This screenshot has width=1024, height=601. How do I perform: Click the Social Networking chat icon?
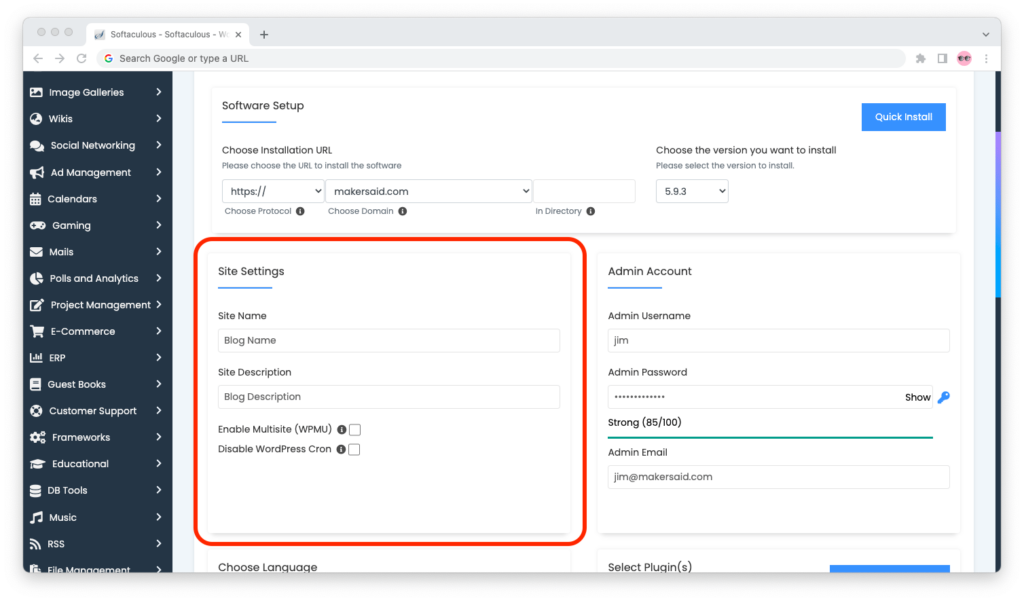(37, 146)
